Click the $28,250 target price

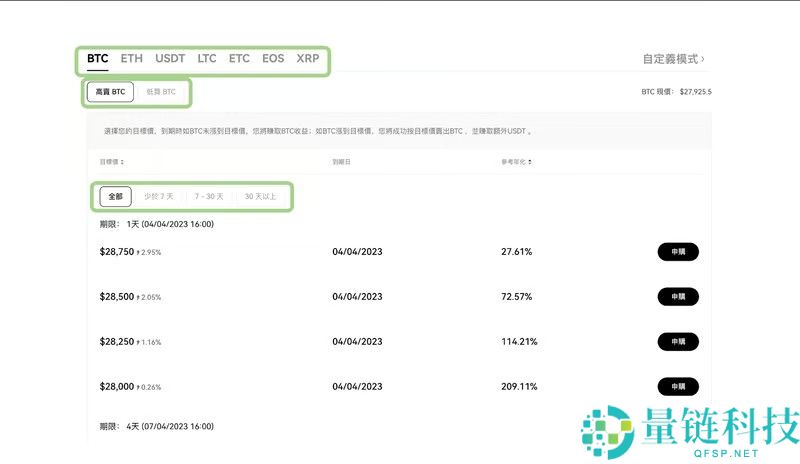pyautogui.click(x=117, y=341)
